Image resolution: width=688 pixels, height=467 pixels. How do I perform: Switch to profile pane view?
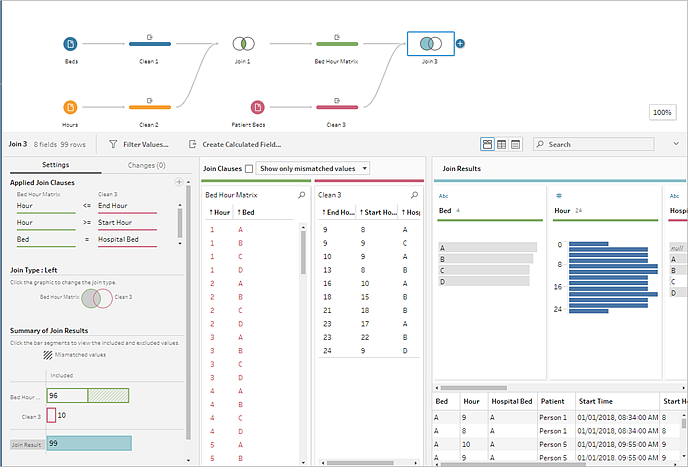[x=487, y=144]
